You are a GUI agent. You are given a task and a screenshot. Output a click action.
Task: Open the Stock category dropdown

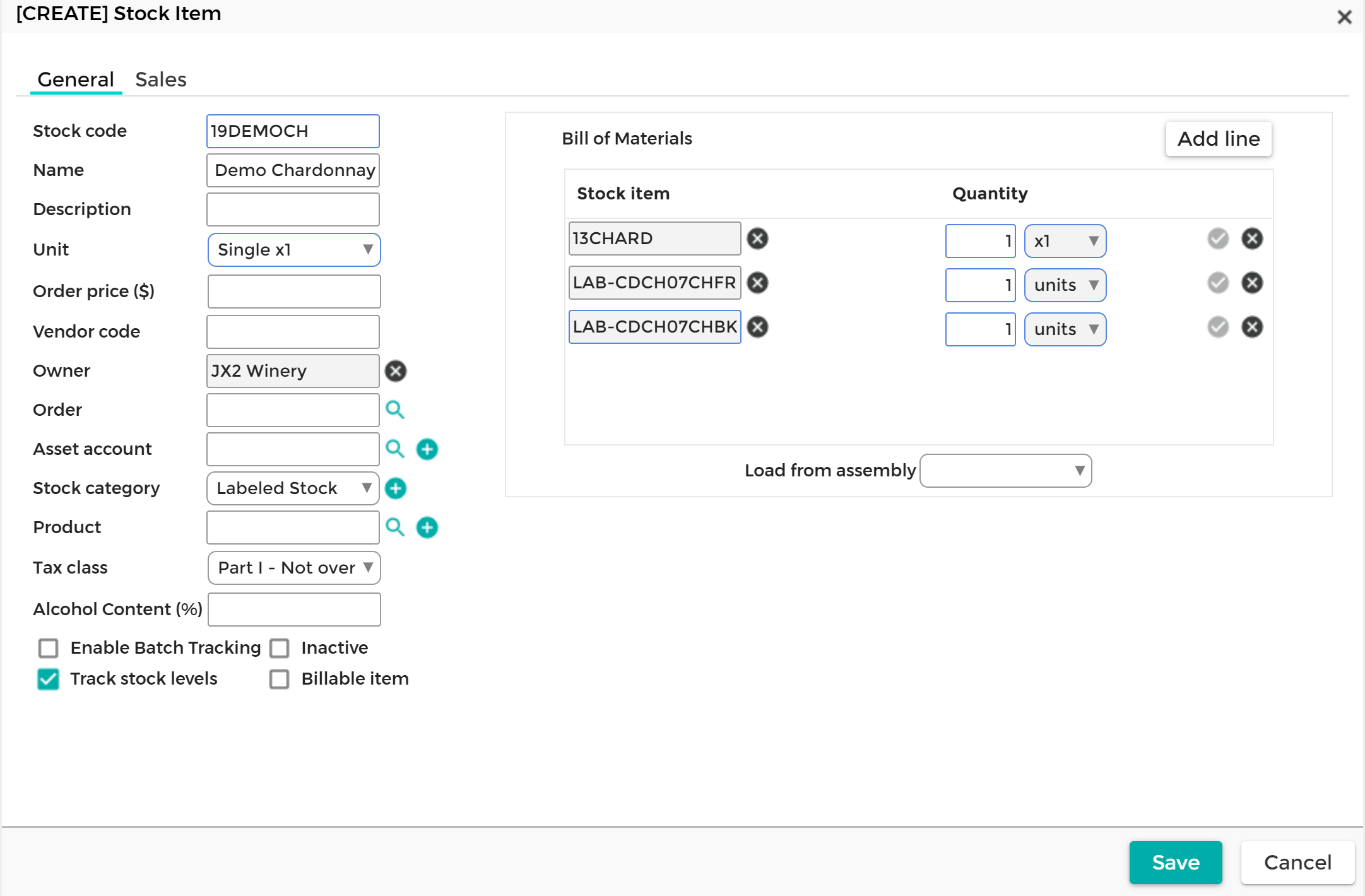tap(293, 488)
